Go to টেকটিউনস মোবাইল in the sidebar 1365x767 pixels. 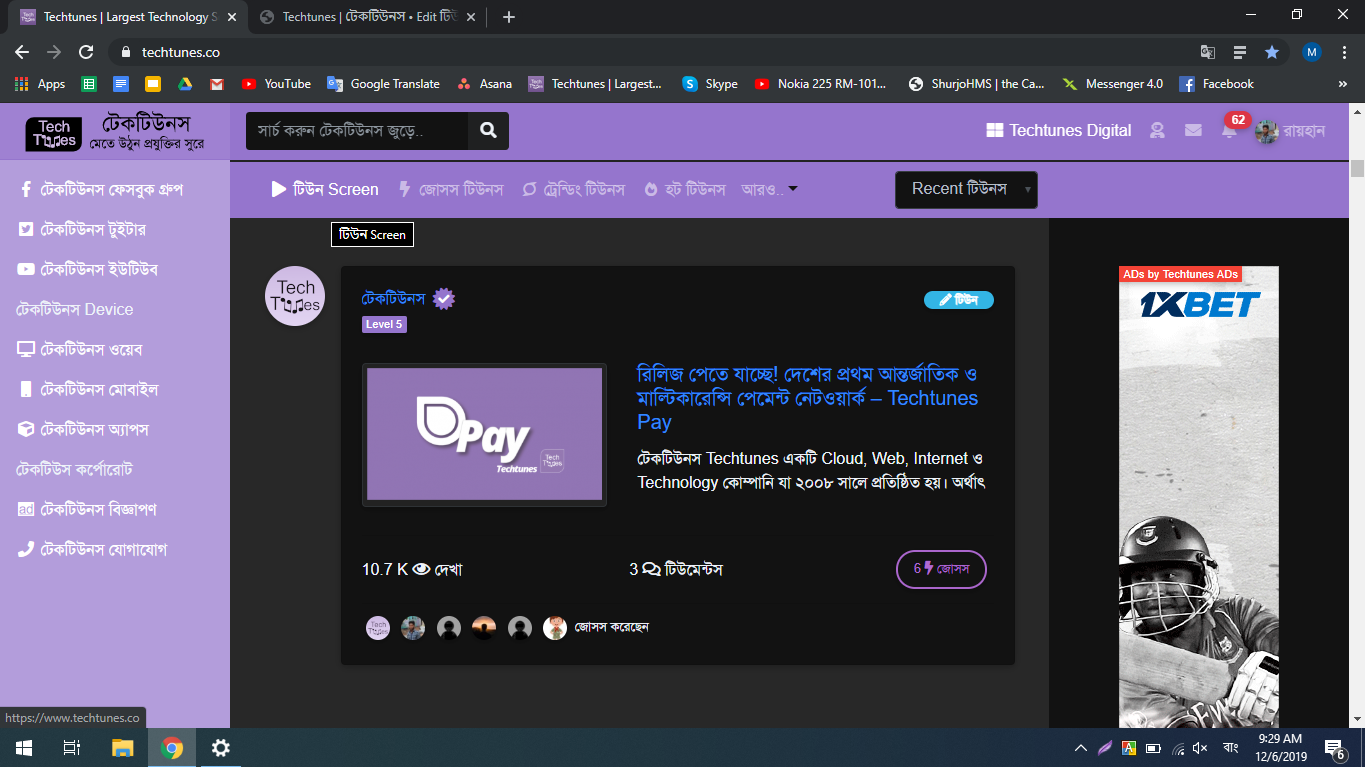pos(88,389)
